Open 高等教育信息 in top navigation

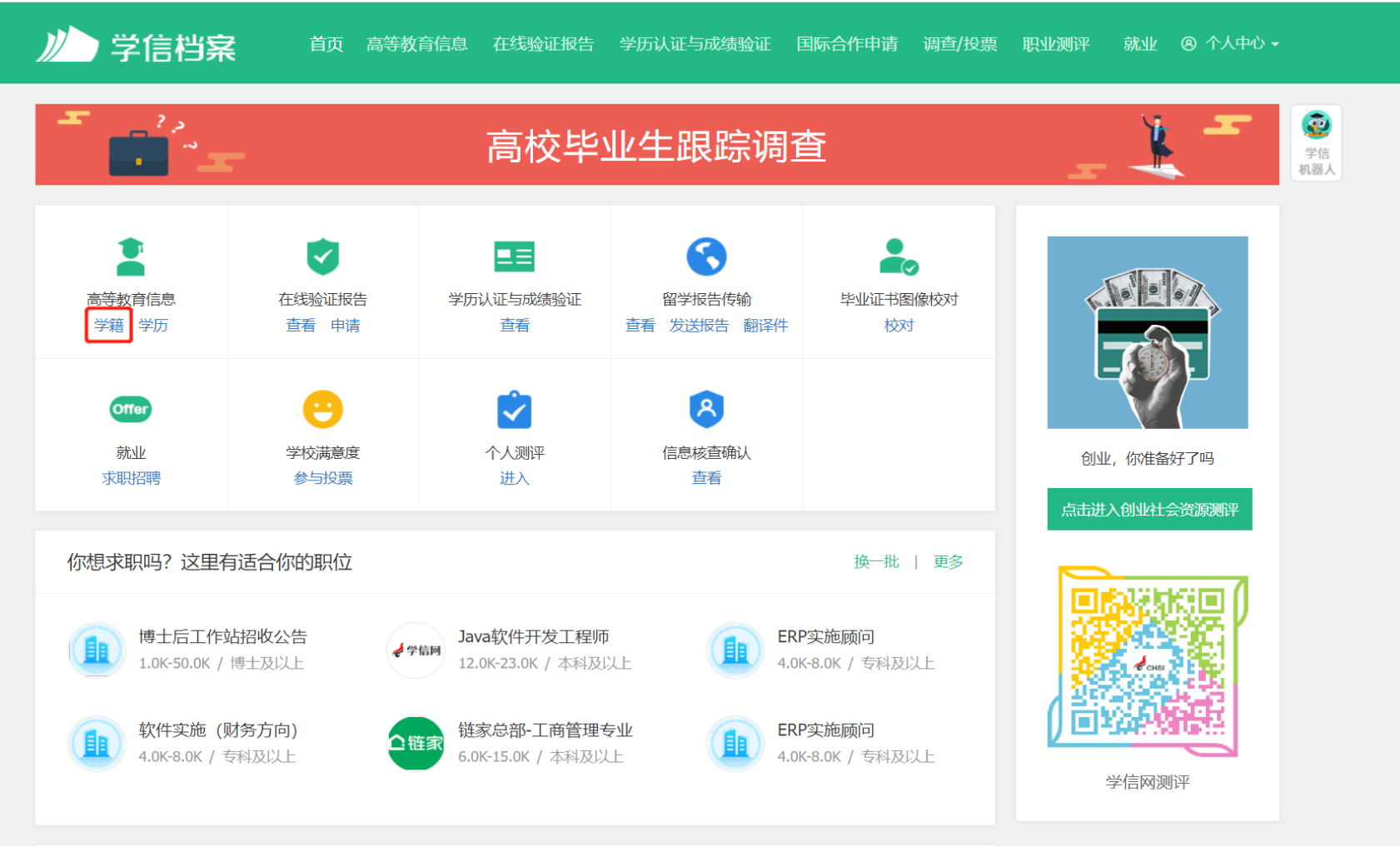coord(416,43)
